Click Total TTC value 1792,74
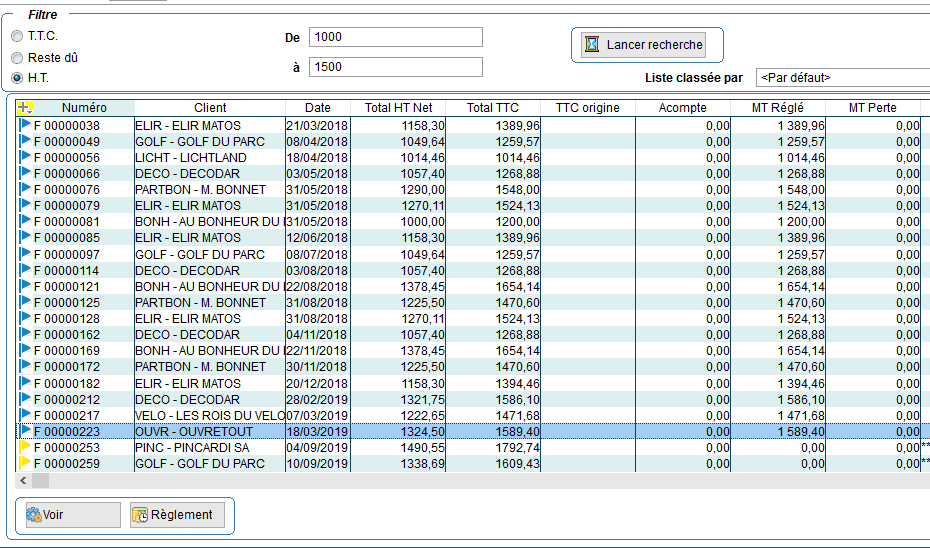Screen dimensions: 930x548 coord(518,448)
